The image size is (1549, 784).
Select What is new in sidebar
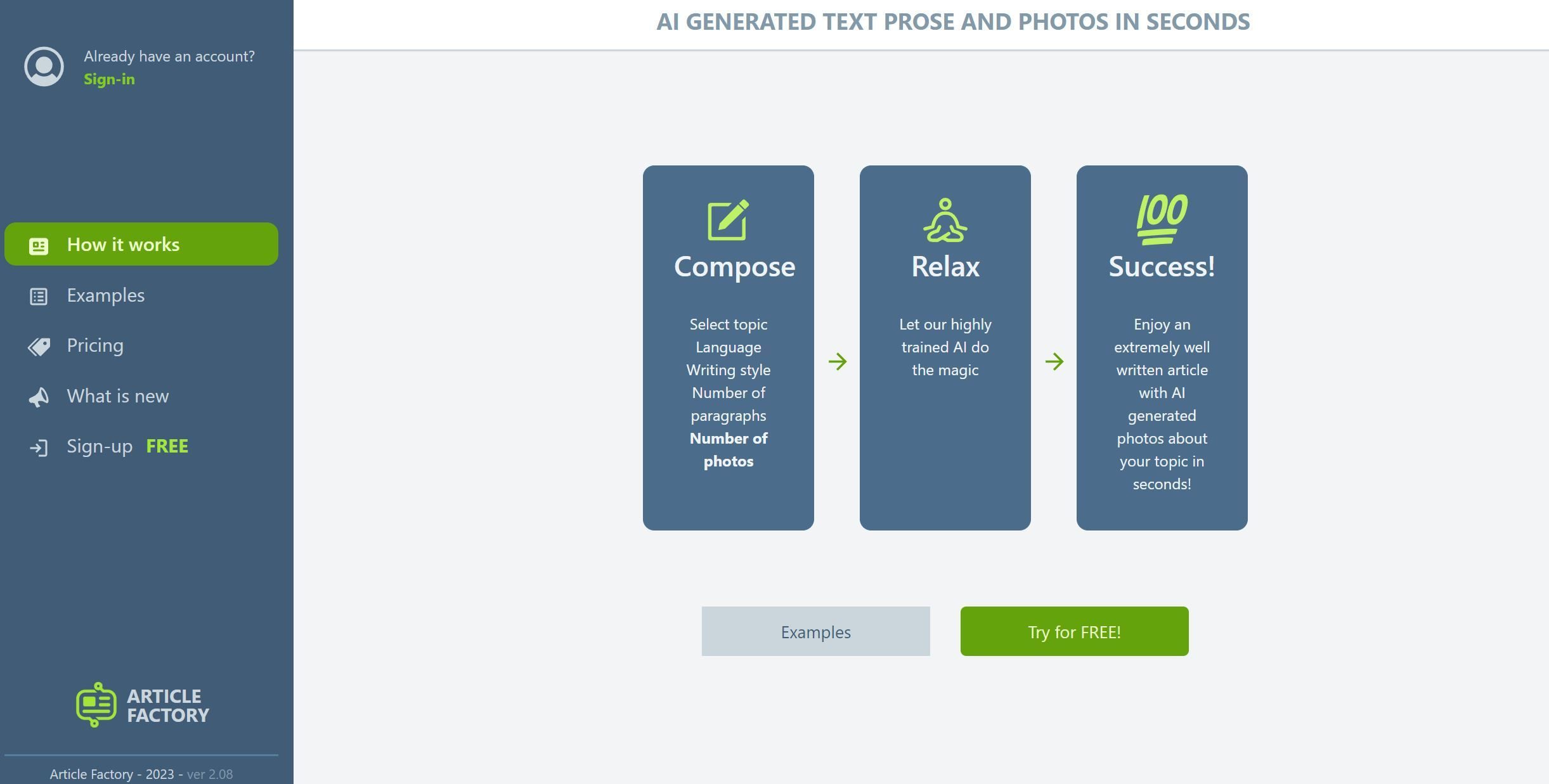141,396
